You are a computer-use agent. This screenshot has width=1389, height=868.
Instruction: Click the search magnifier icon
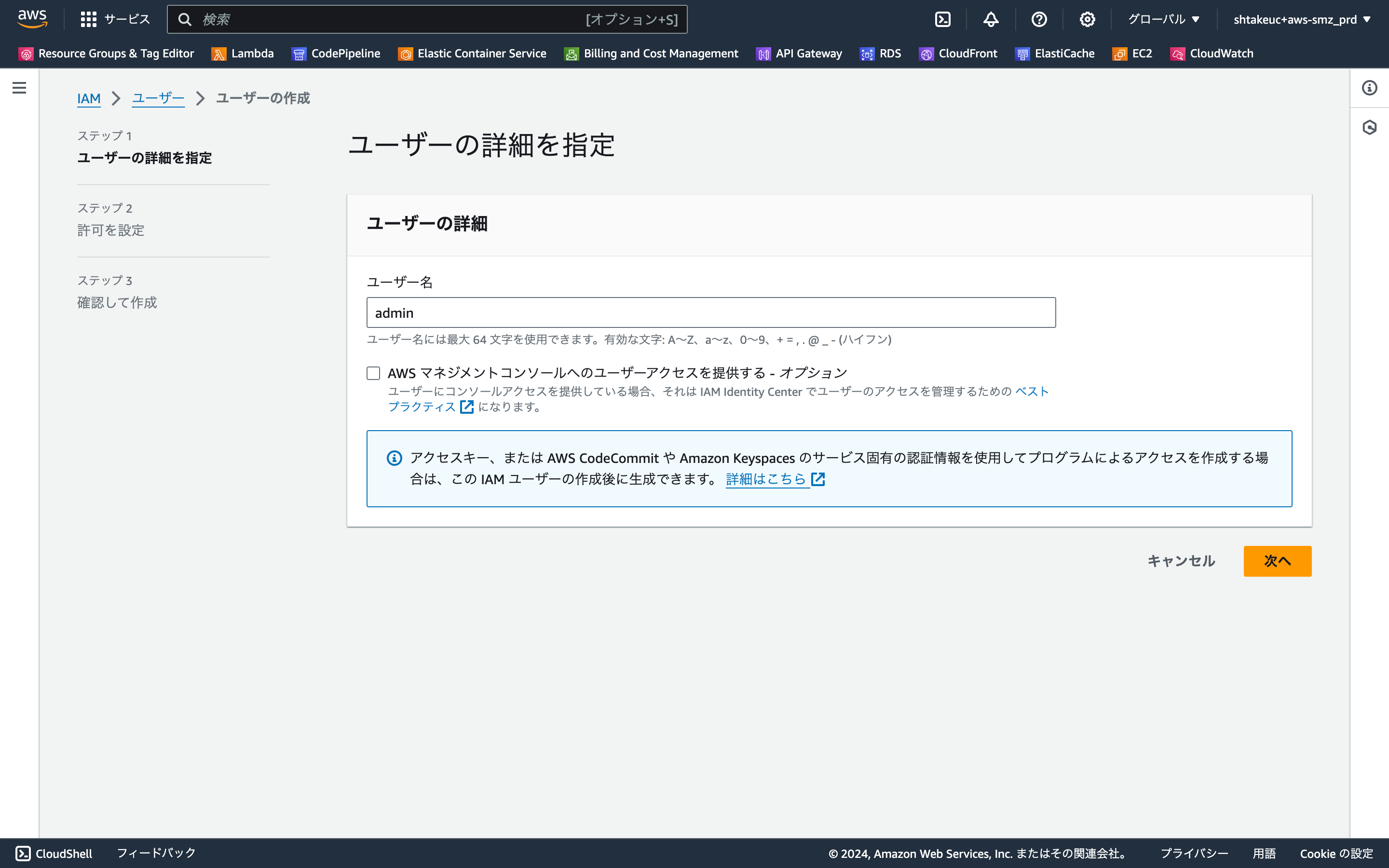click(x=184, y=19)
